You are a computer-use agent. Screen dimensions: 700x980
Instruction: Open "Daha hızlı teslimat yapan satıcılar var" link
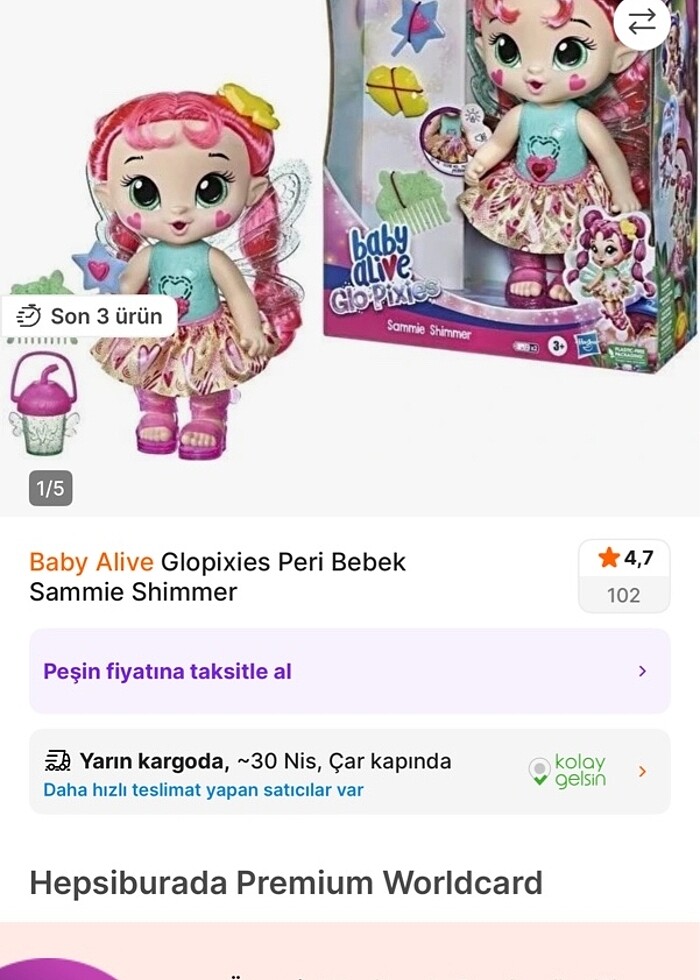(x=203, y=790)
